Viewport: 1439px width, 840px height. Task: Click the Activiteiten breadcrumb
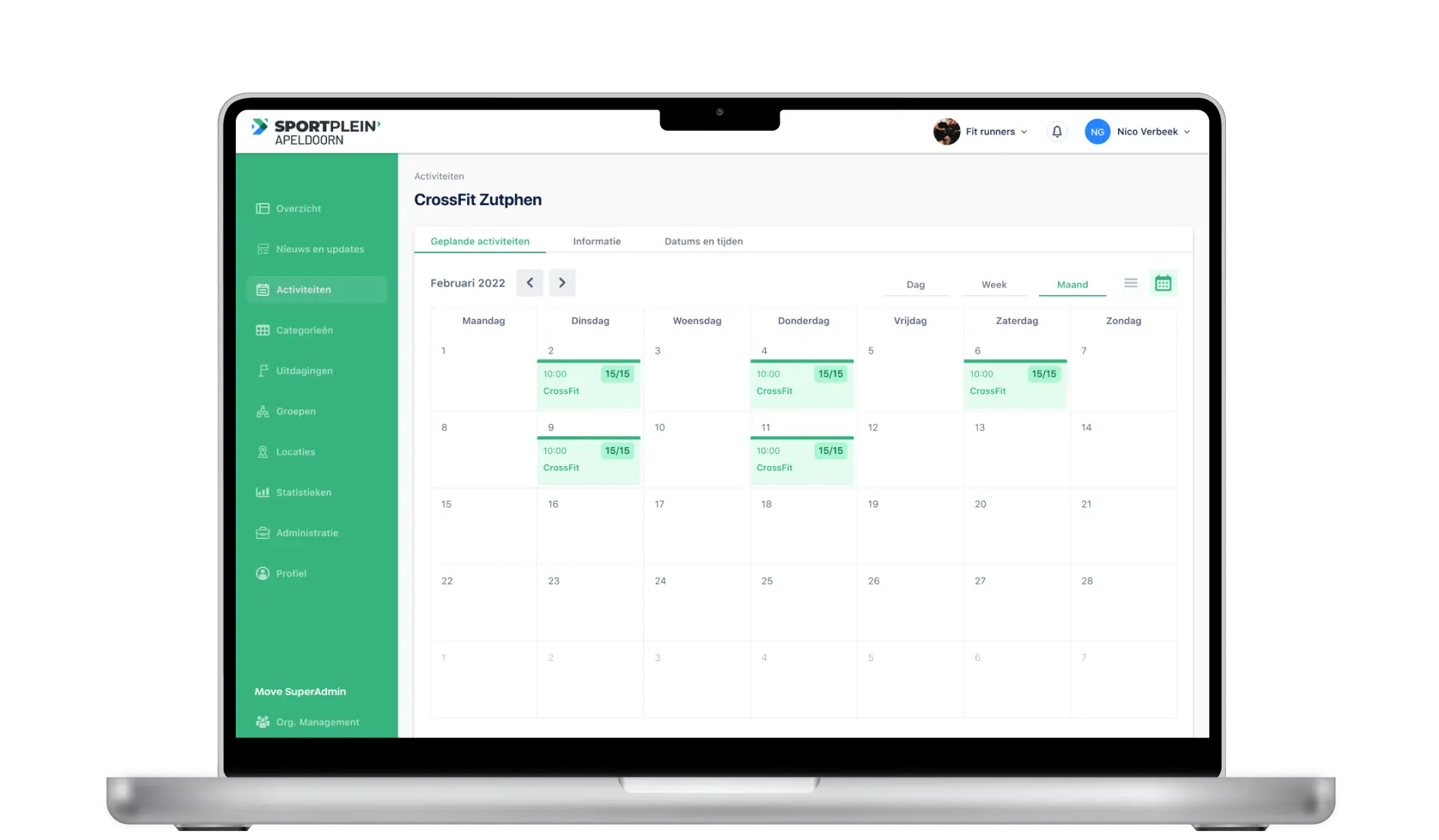coord(439,176)
